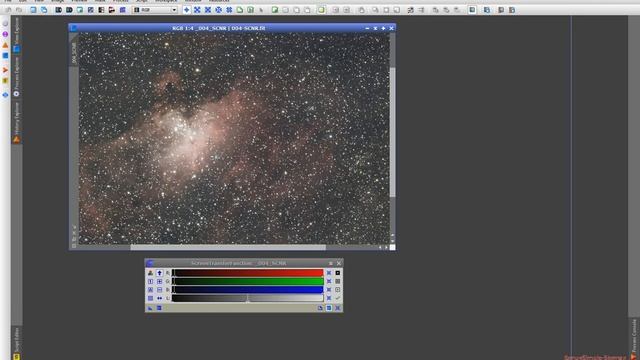Toggle black point readout in ScreenTransferFunction

pos(338,273)
